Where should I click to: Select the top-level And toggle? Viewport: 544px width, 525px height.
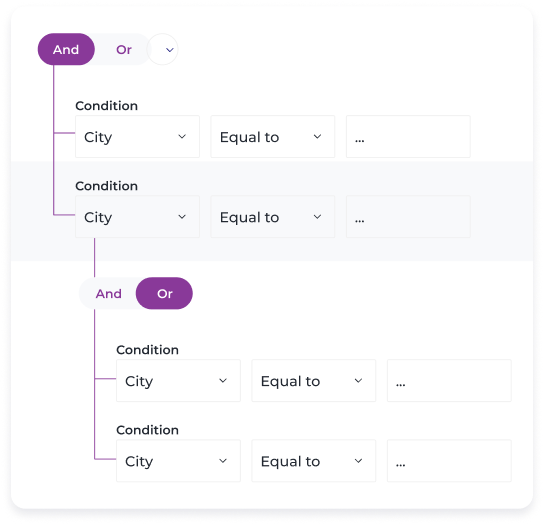point(66,49)
